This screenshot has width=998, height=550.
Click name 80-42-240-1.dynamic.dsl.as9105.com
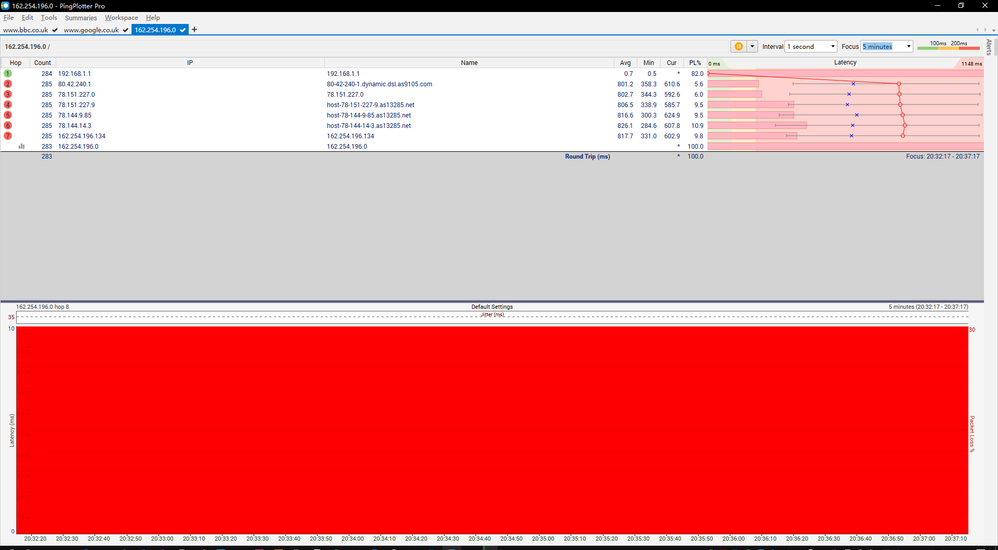tap(379, 84)
